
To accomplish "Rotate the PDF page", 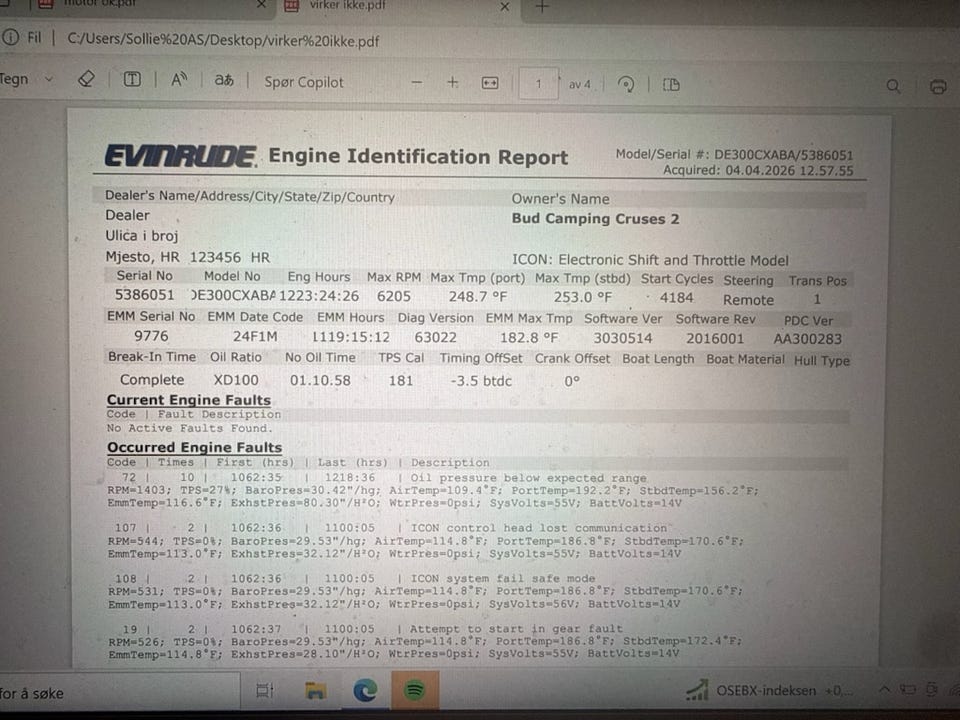I will click(626, 84).
